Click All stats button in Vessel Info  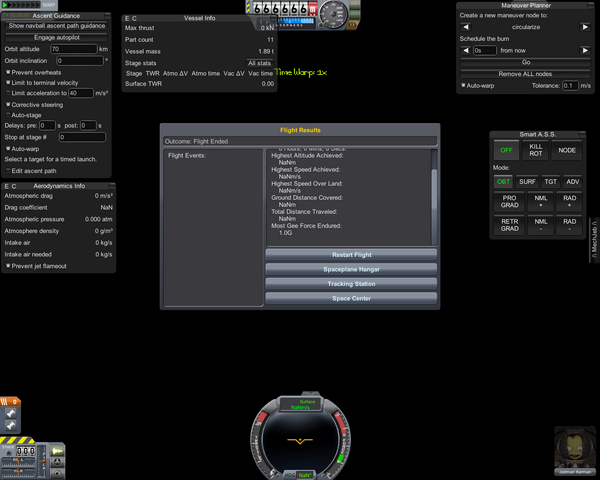pos(259,63)
